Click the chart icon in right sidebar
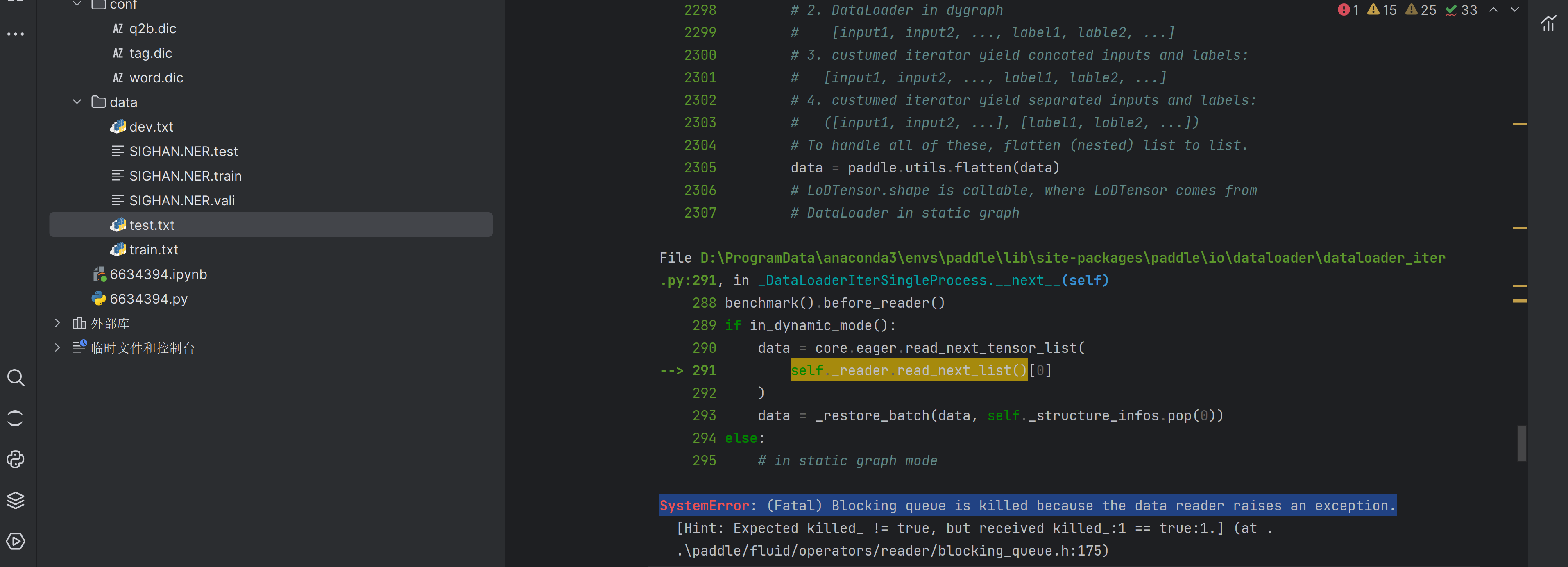This screenshot has width=1568, height=567. click(x=1548, y=23)
